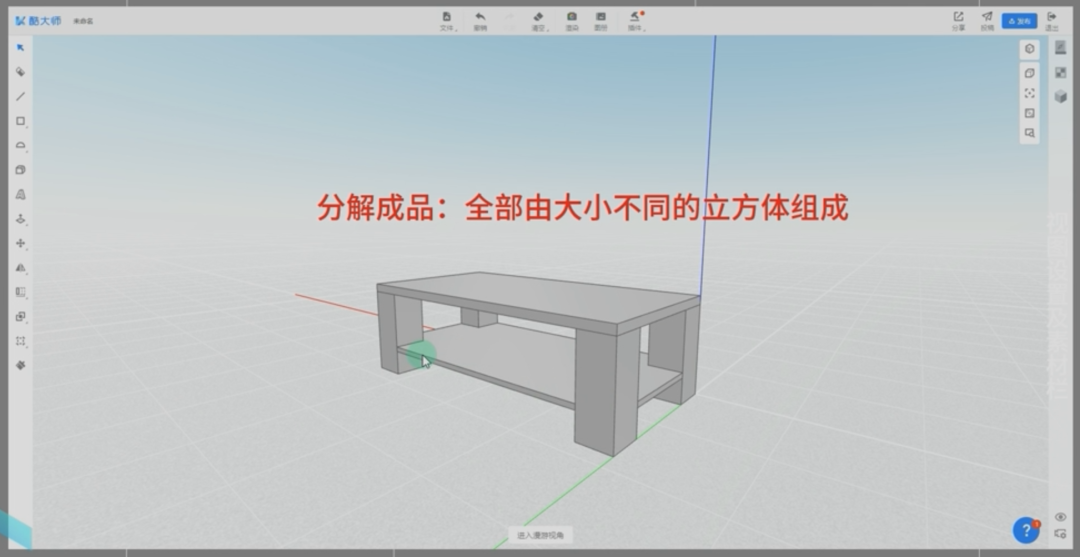
Task: Click the 进入漫游视角 roaming view button
Action: tap(541, 535)
